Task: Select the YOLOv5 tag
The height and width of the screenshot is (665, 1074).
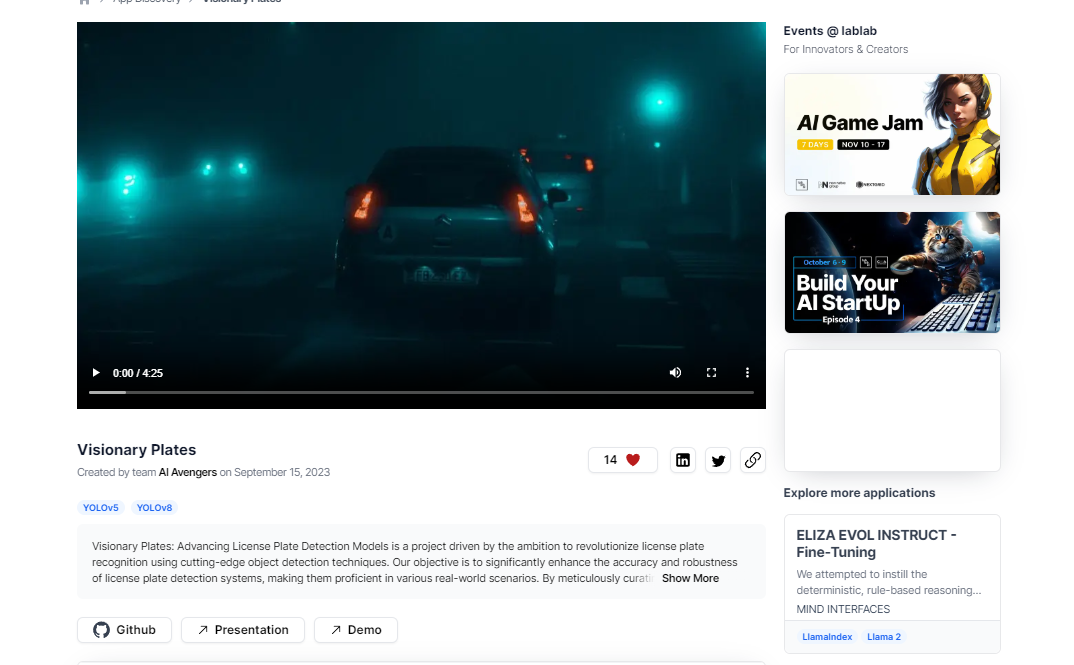Action: [x=101, y=508]
